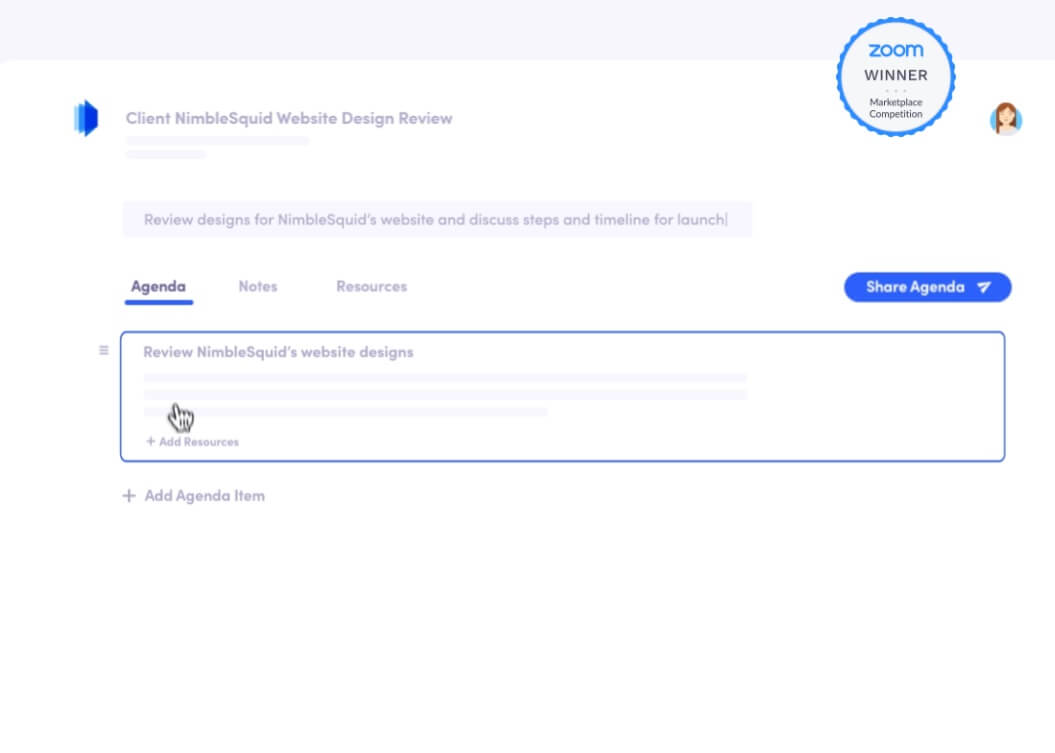Image resolution: width=1055 pixels, height=753 pixels.
Task: Click the Zoom logo text in badge
Action: (895, 51)
